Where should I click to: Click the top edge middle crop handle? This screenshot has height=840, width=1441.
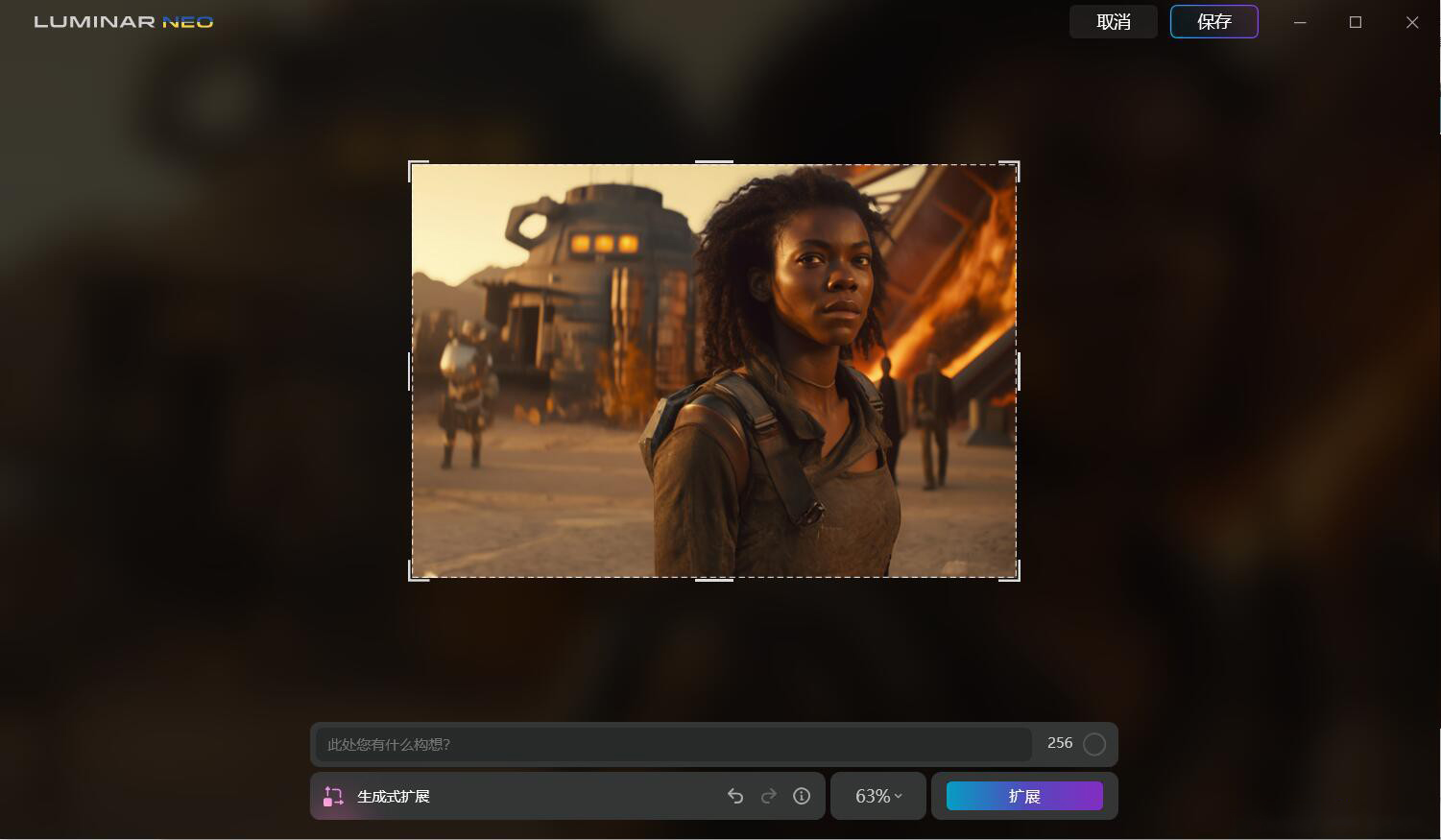pos(713,162)
